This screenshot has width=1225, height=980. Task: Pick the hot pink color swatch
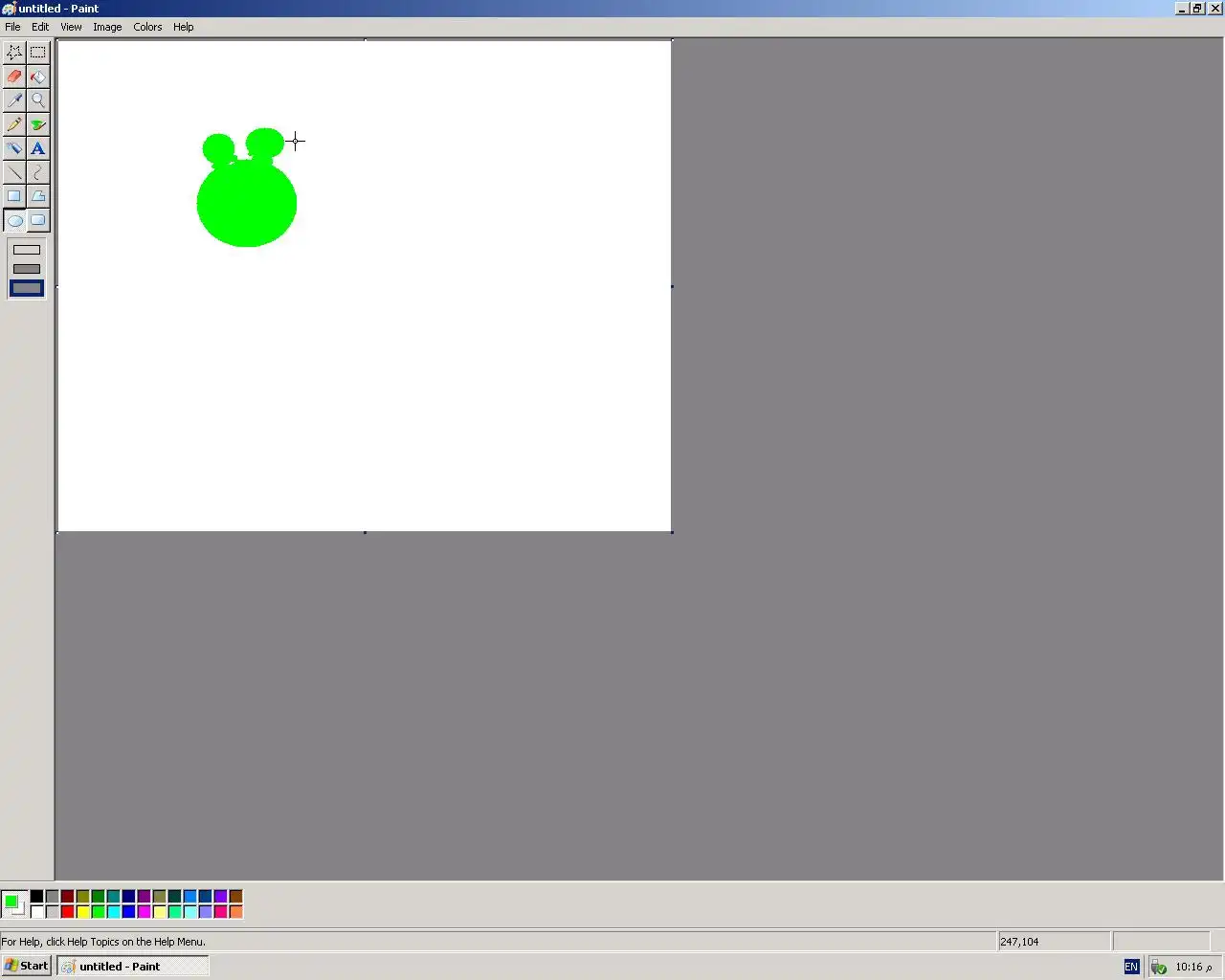point(220,912)
